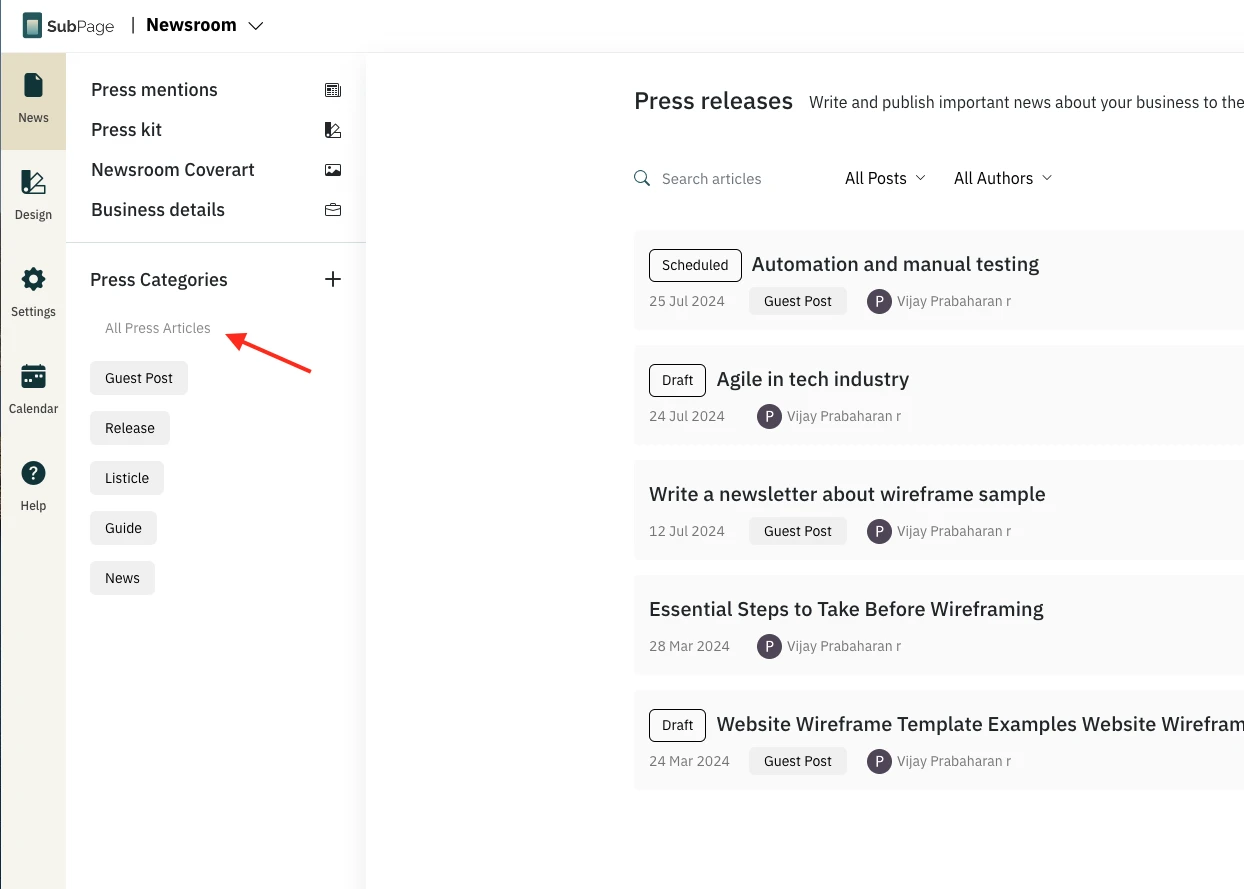Image resolution: width=1244 pixels, height=889 pixels.
Task: Expand the Newsroom switcher dropdown
Action: pos(255,26)
